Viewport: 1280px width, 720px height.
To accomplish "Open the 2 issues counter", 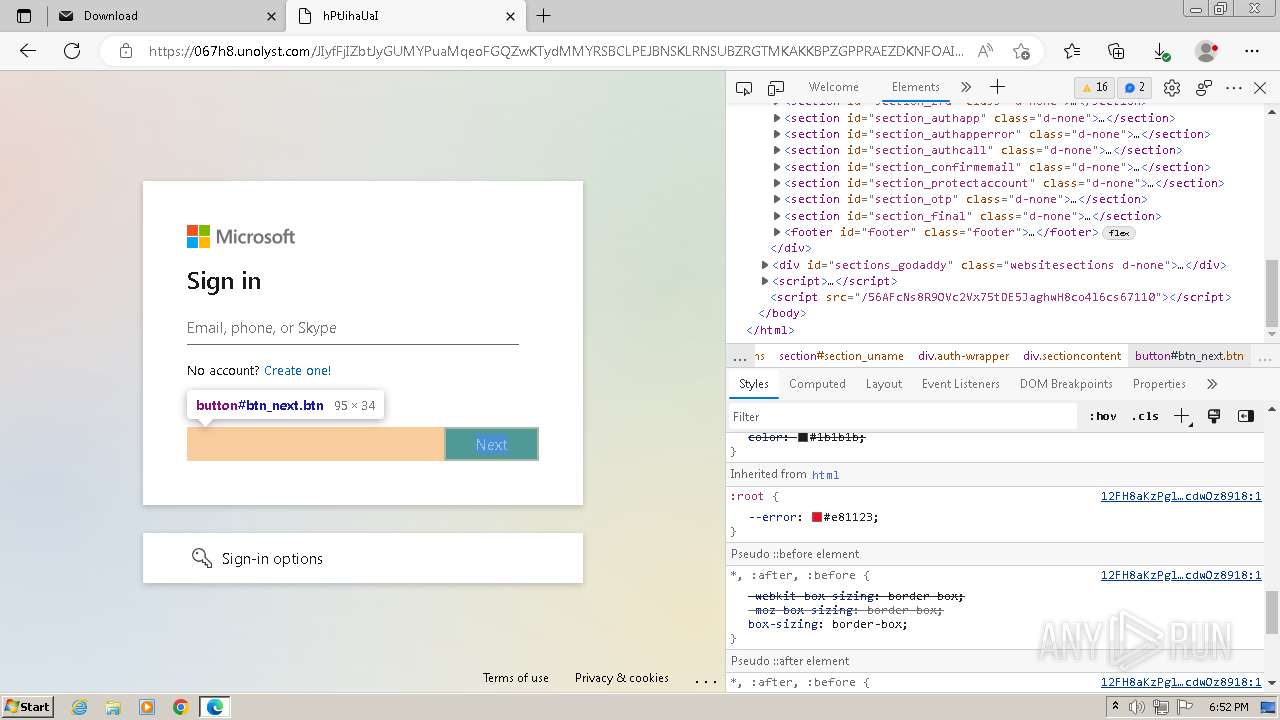I will 1133,87.
